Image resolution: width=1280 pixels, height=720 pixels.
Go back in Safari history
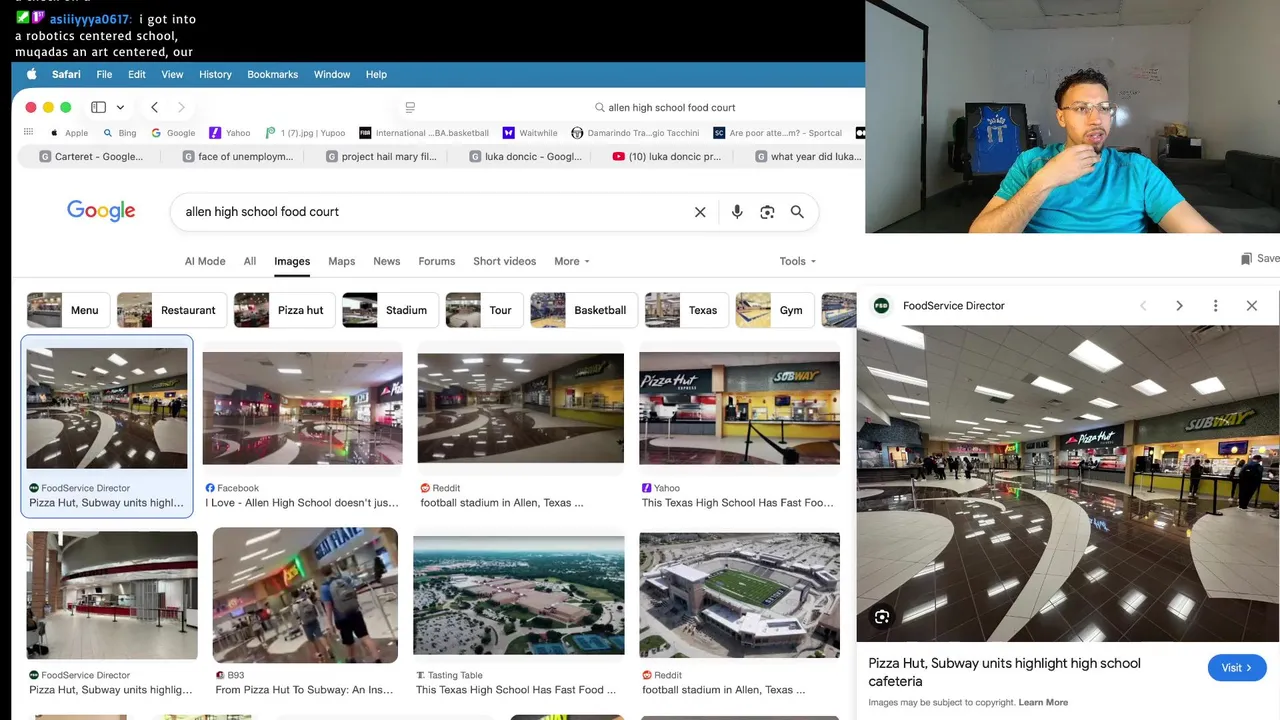154,107
